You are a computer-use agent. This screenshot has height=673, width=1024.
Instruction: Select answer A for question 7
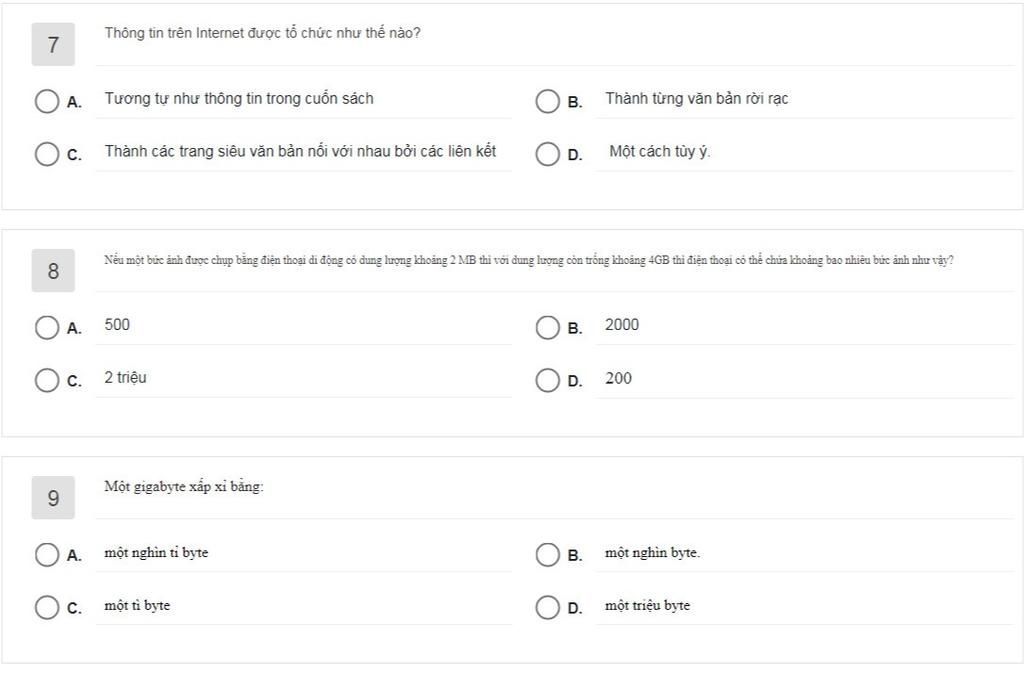point(47,101)
